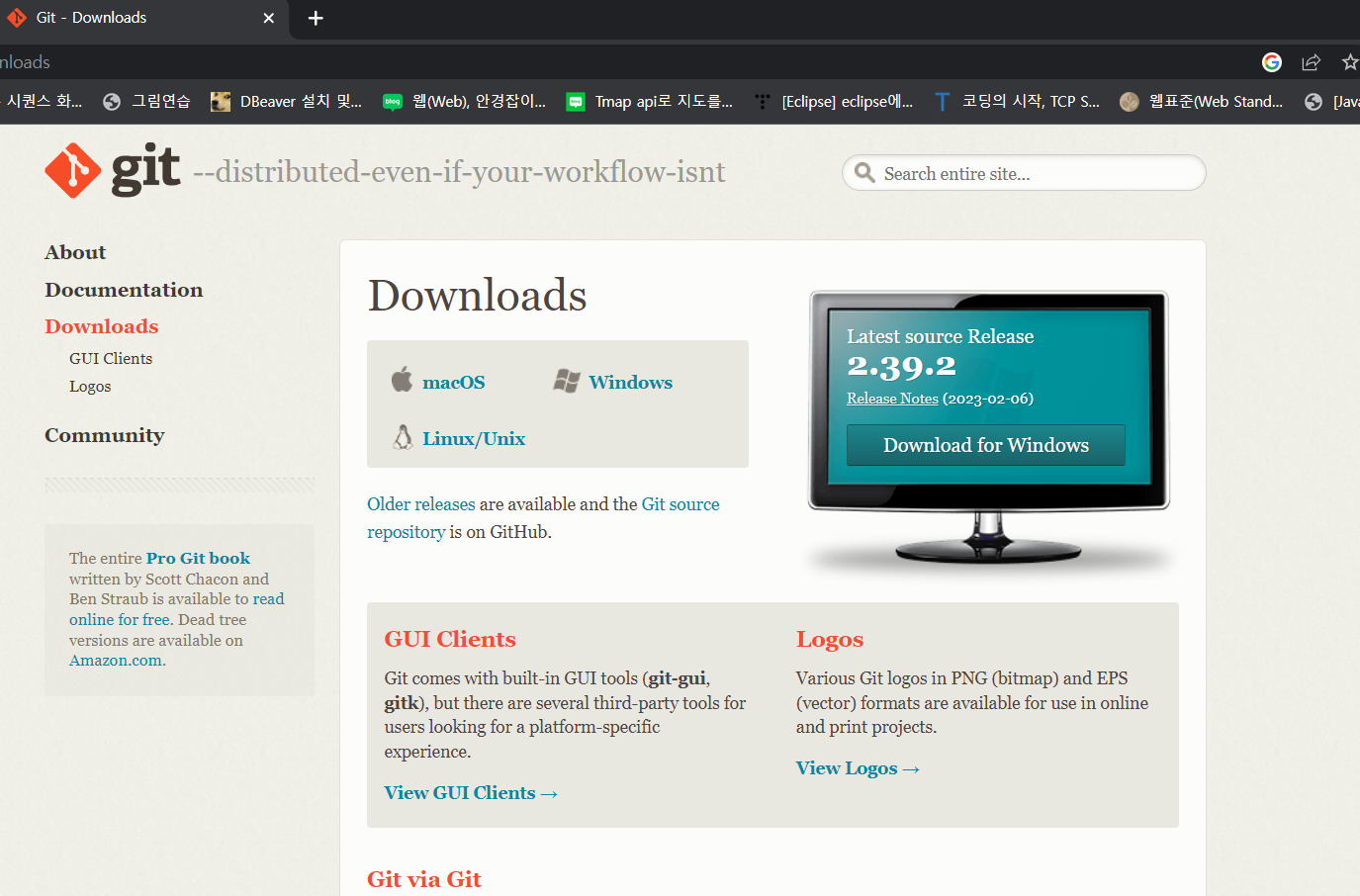Open the DBeaver 설치 bookmark
This screenshot has height=896, width=1360.
tap(287, 101)
